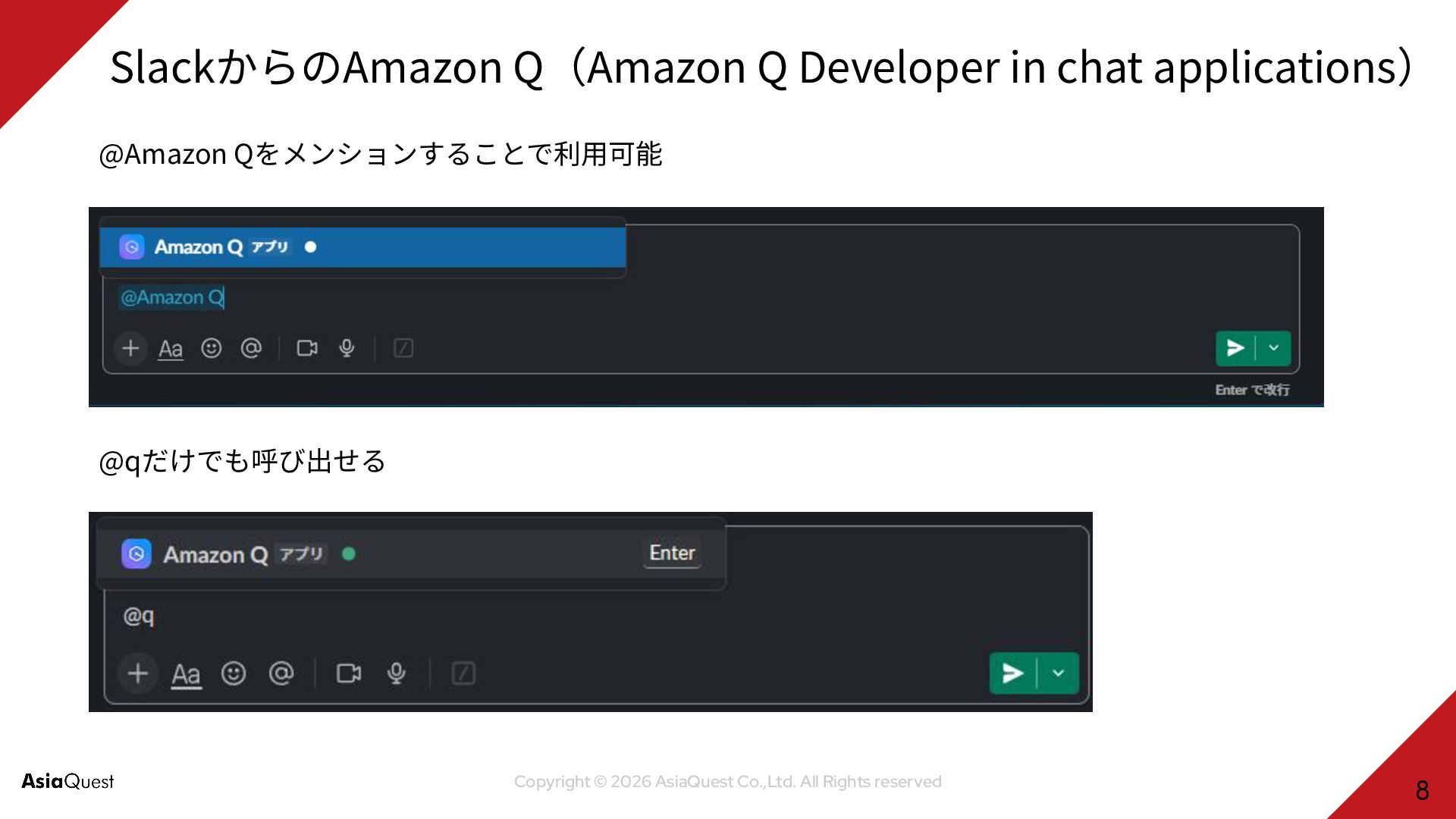Click the slash shortcut icon in upper composer

403,348
